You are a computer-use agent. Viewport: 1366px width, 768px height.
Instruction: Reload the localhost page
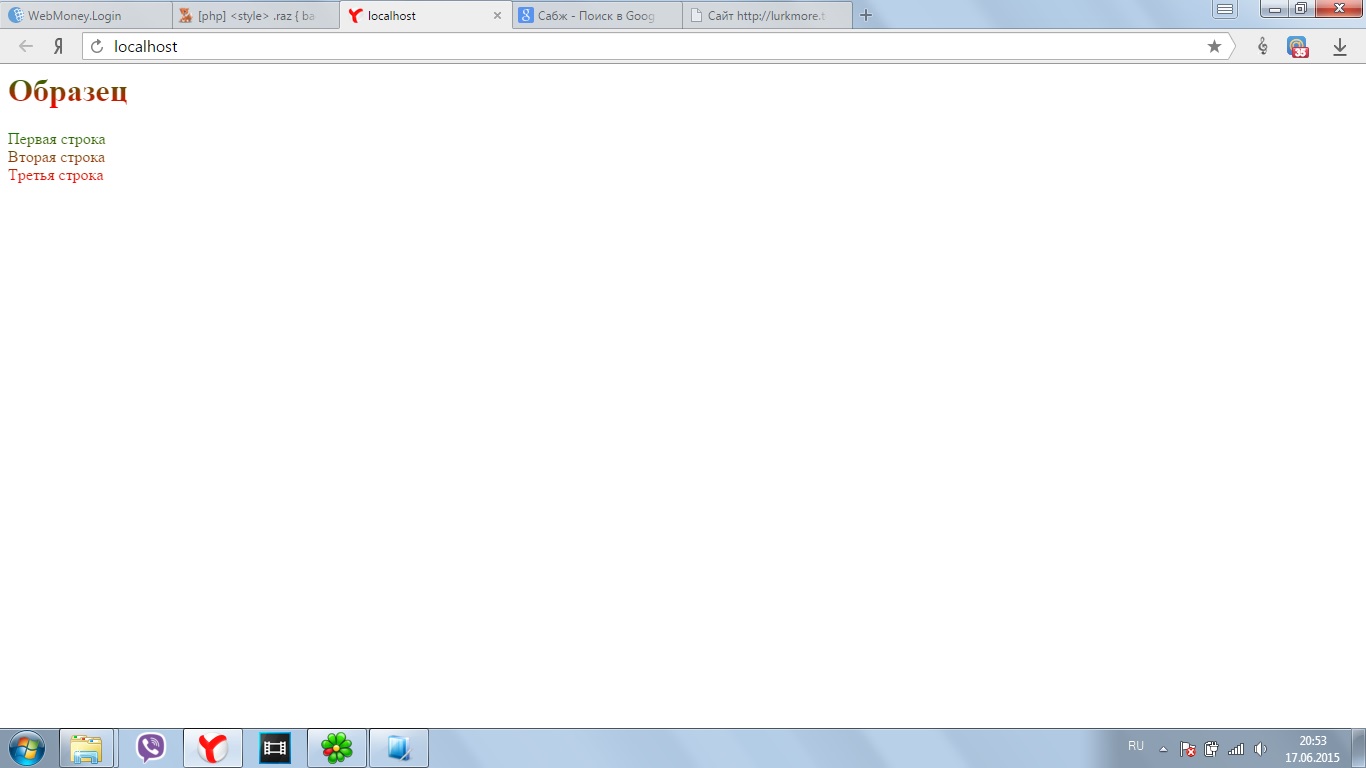(97, 46)
